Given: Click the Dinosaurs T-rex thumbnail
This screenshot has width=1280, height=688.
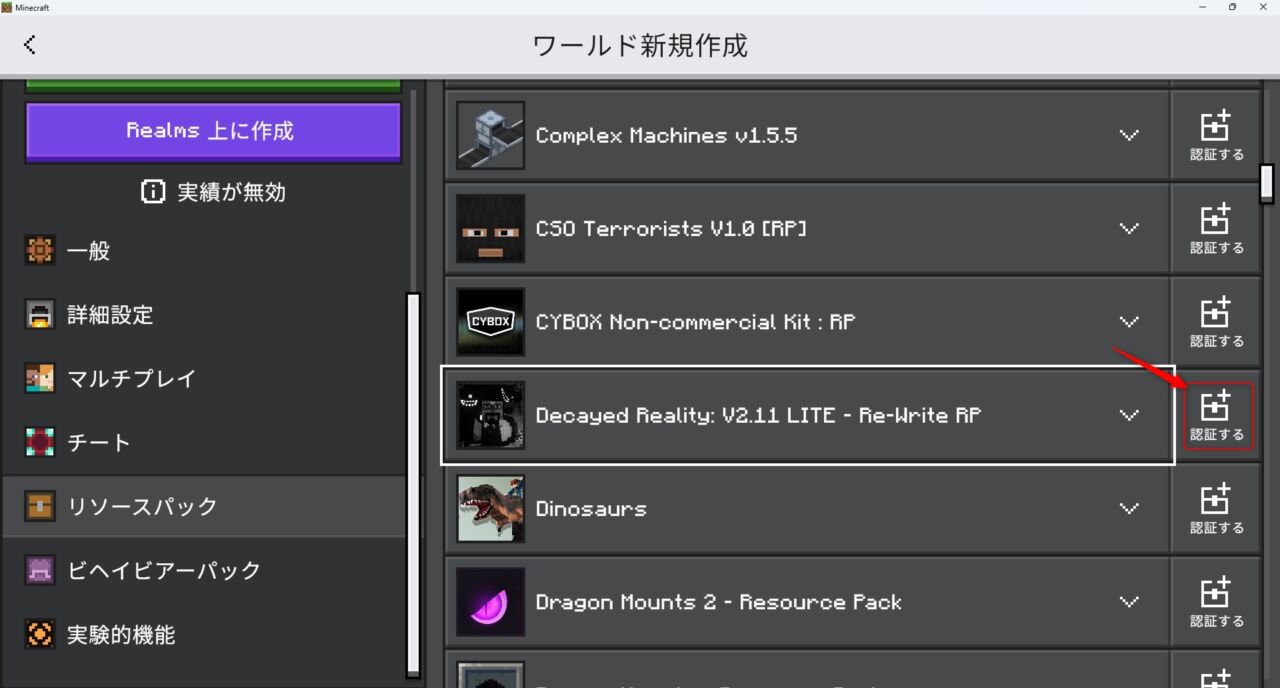Looking at the screenshot, I should [x=490, y=508].
